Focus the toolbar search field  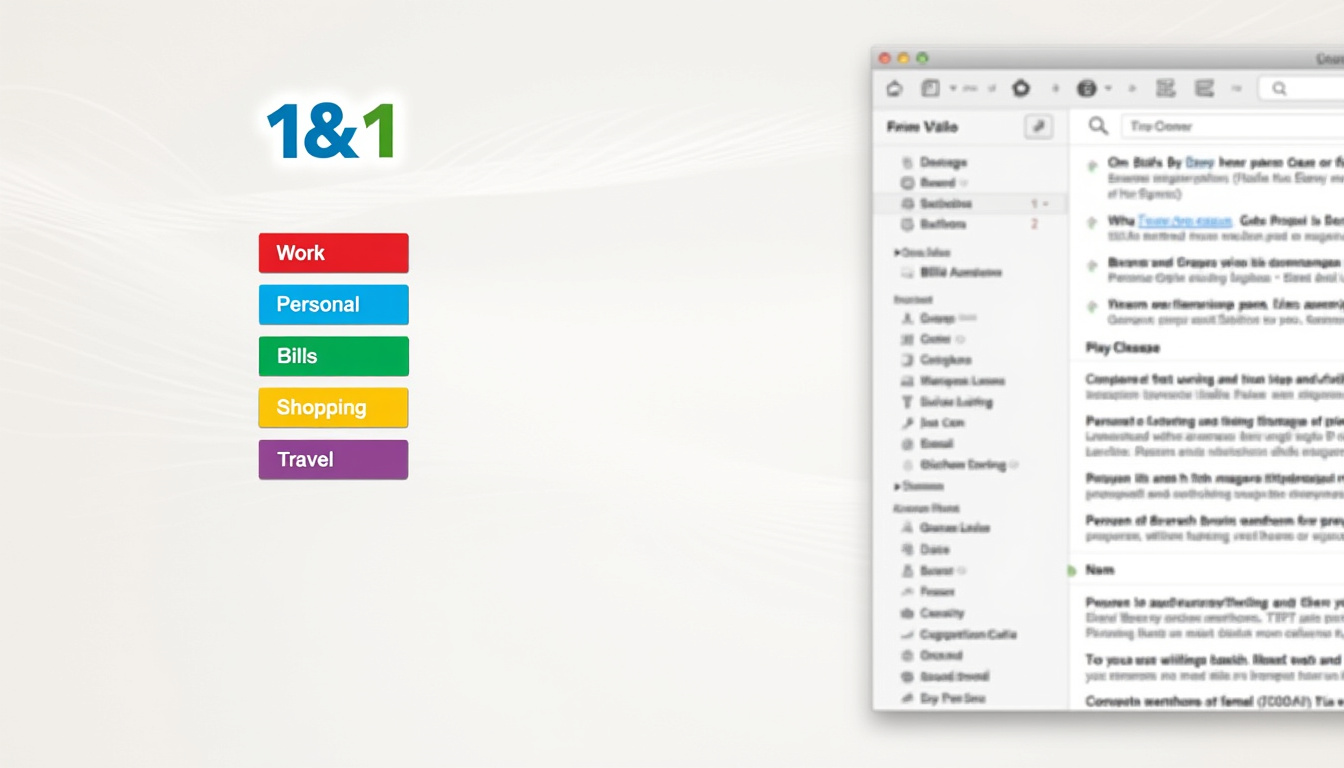(1301, 89)
